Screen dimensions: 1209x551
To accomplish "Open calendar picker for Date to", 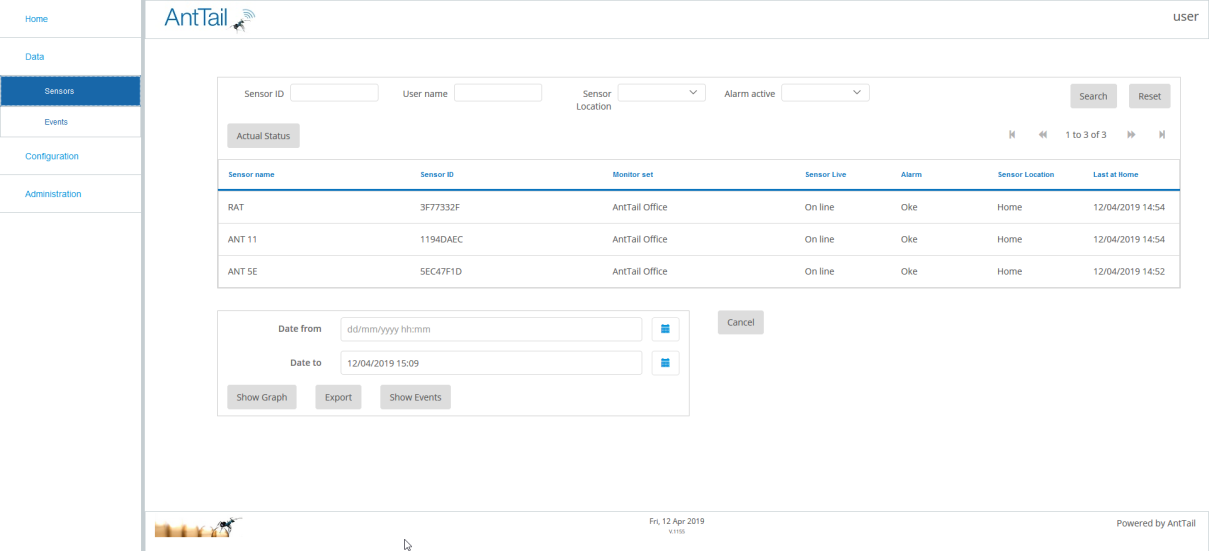I will tap(665, 362).
